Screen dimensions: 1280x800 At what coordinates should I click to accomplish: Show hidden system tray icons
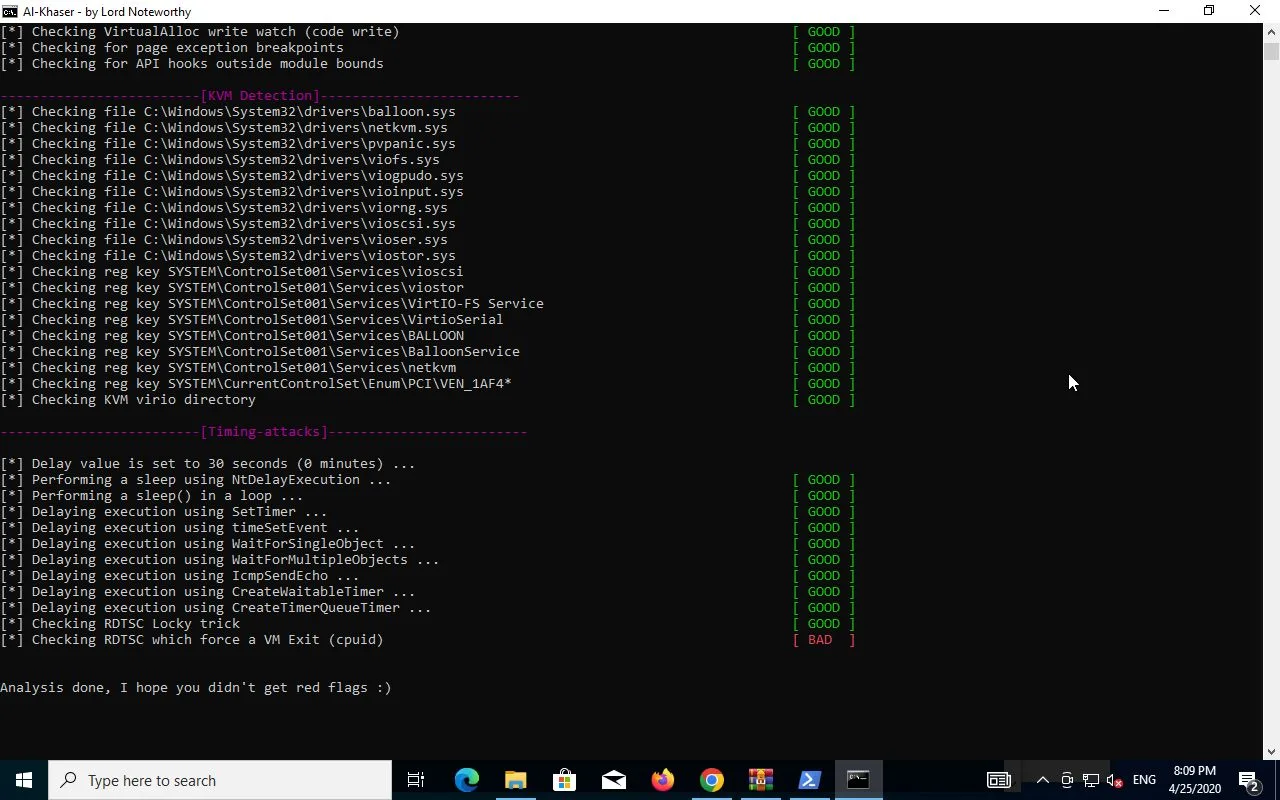(x=1042, y=780)
